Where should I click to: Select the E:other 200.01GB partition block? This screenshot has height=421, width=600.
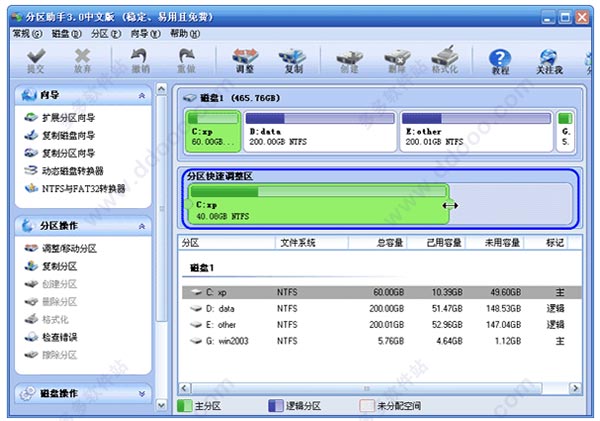pyautogui.click(x=476, y=131)
